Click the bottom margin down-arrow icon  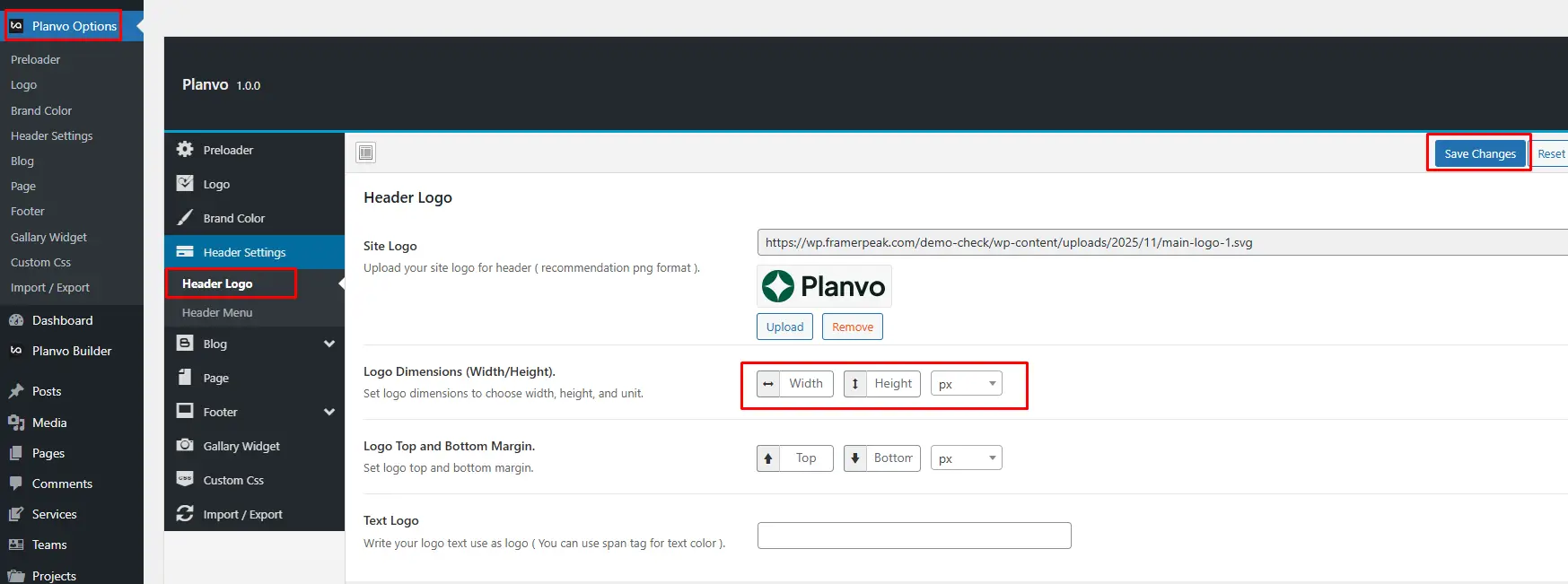tap(855, 458)
